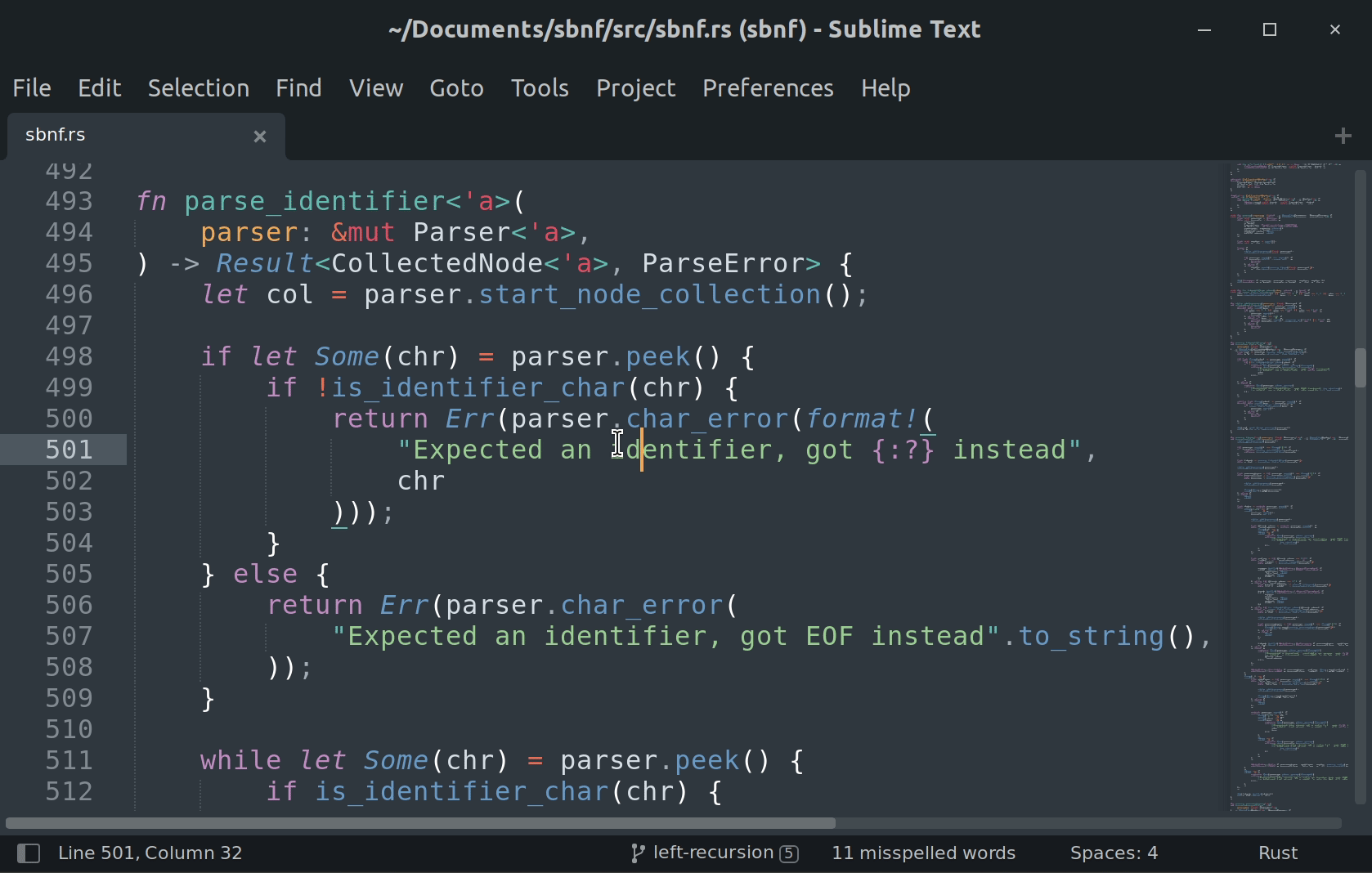Click the horizontal scrollbar at bottom
1372x873 pixels.
pyautogui.click(x=421, y=823)
